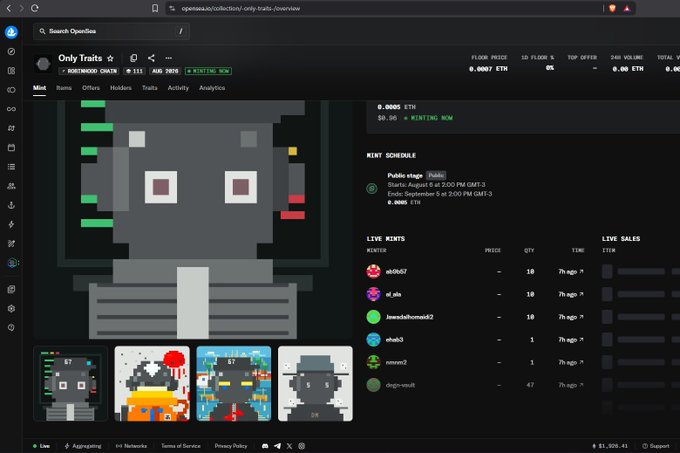680x453 pixels.
Task: Select the white background hat character thumbnail
Action: (x=315, y=383)
